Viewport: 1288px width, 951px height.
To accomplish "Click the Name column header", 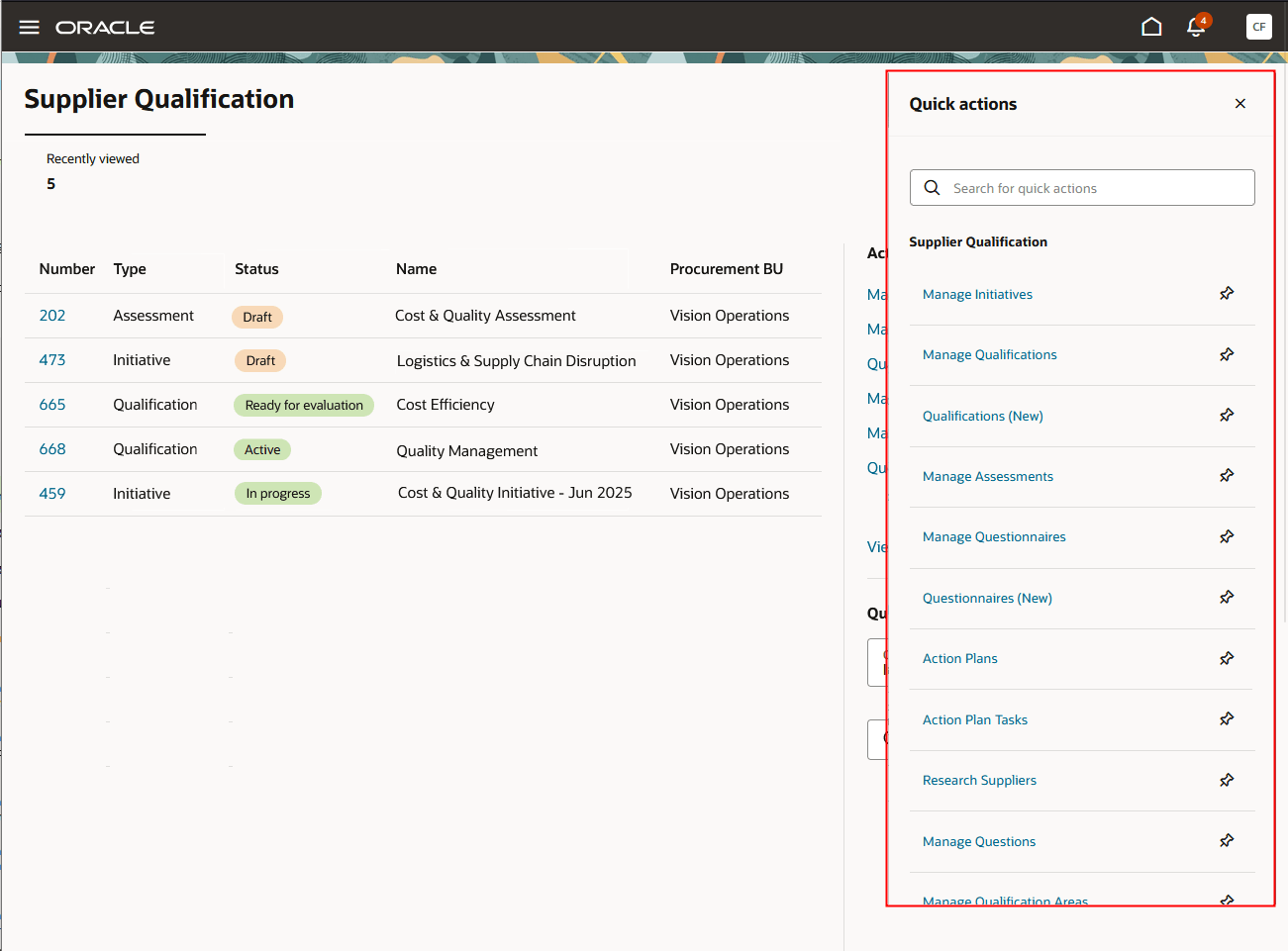I will pyautogui.click(x=416, y=269).
